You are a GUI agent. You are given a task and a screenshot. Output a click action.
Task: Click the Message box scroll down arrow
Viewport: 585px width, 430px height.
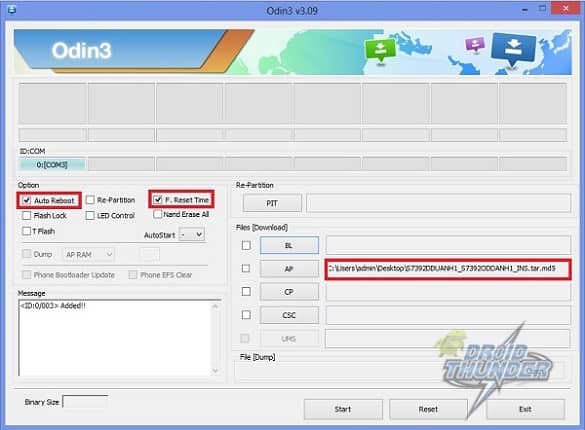coord(215,371)
